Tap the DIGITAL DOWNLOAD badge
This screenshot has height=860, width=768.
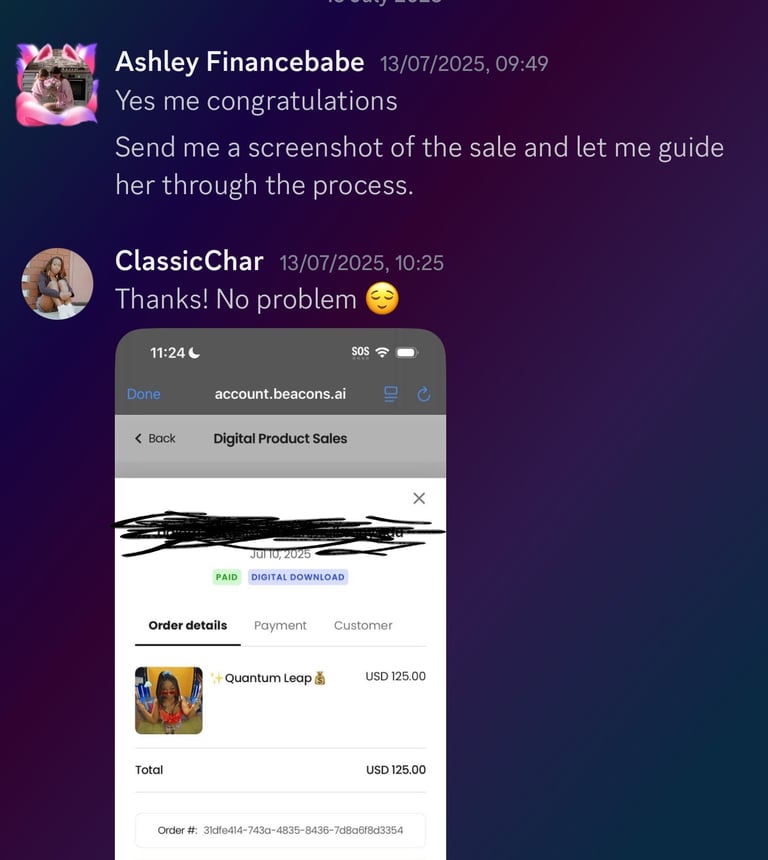[x=298, y=577]
